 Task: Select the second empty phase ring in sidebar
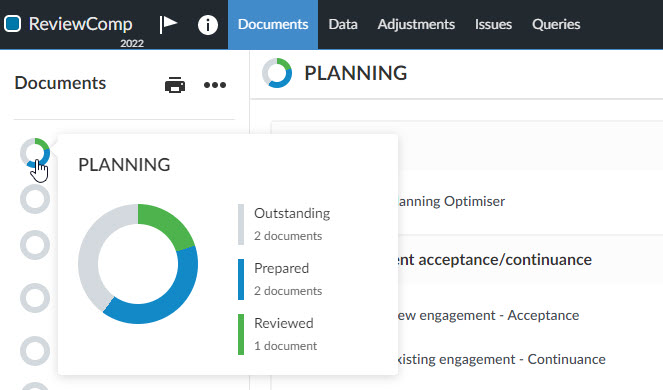35,199
